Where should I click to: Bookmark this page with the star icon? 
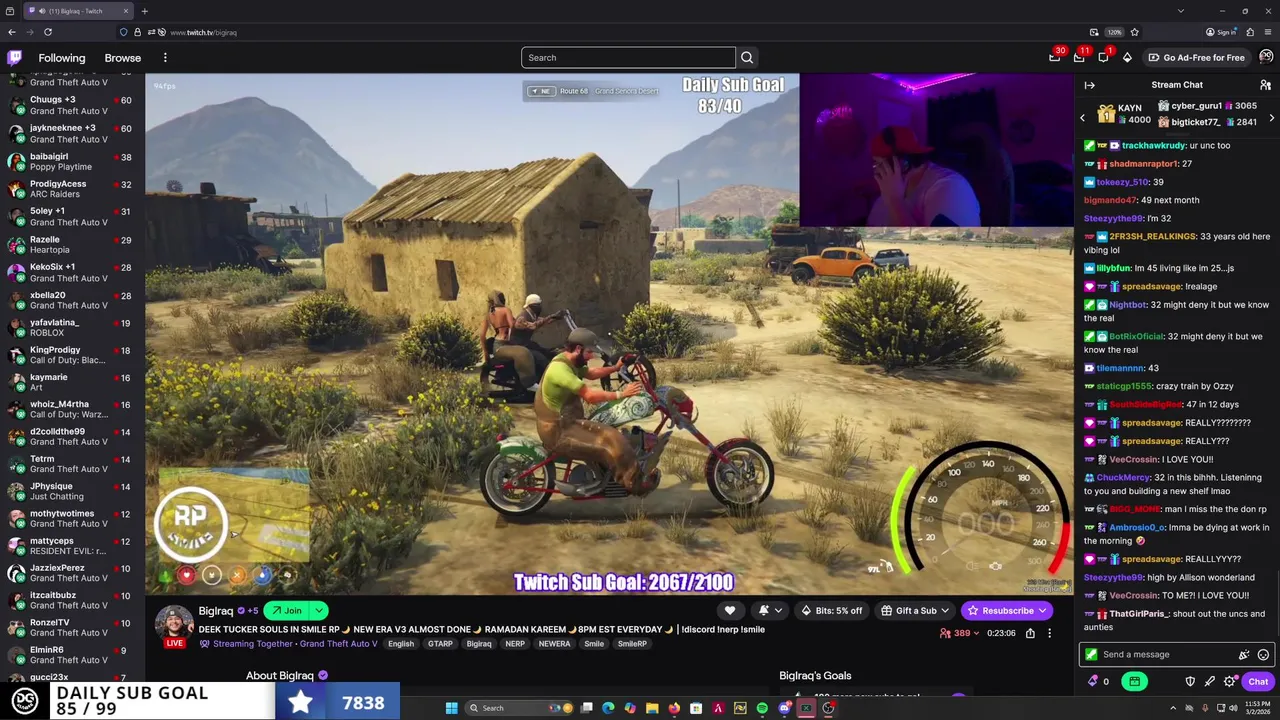tap(1134, 32)
